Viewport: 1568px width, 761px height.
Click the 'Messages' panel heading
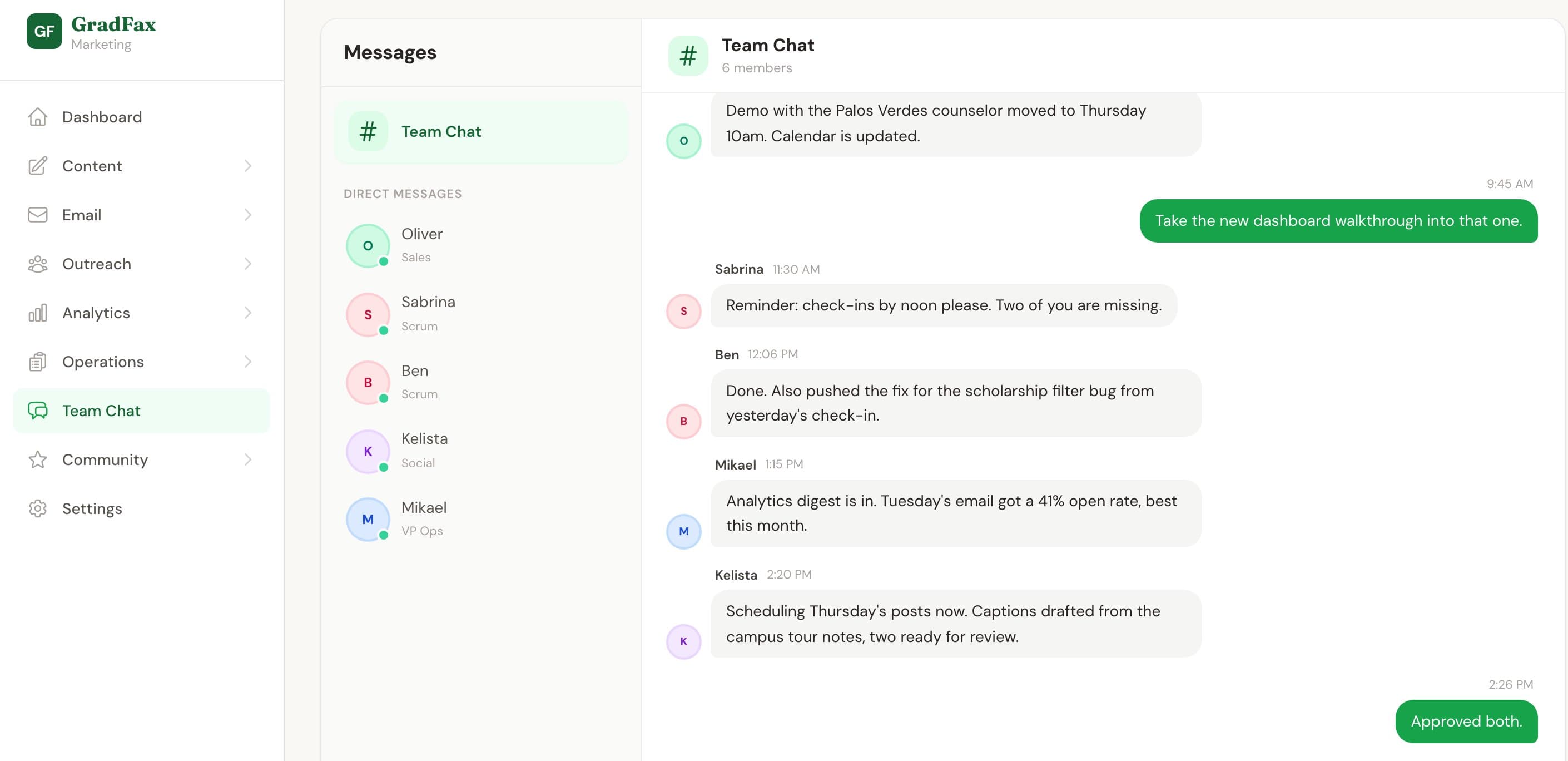pyautogui.click(x=390, y=52)
